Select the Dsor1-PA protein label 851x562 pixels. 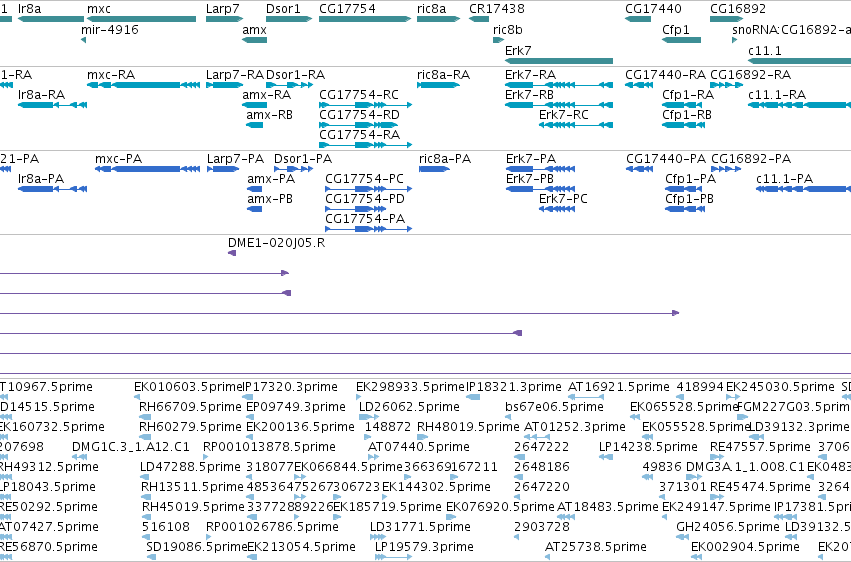pos(303,158)
